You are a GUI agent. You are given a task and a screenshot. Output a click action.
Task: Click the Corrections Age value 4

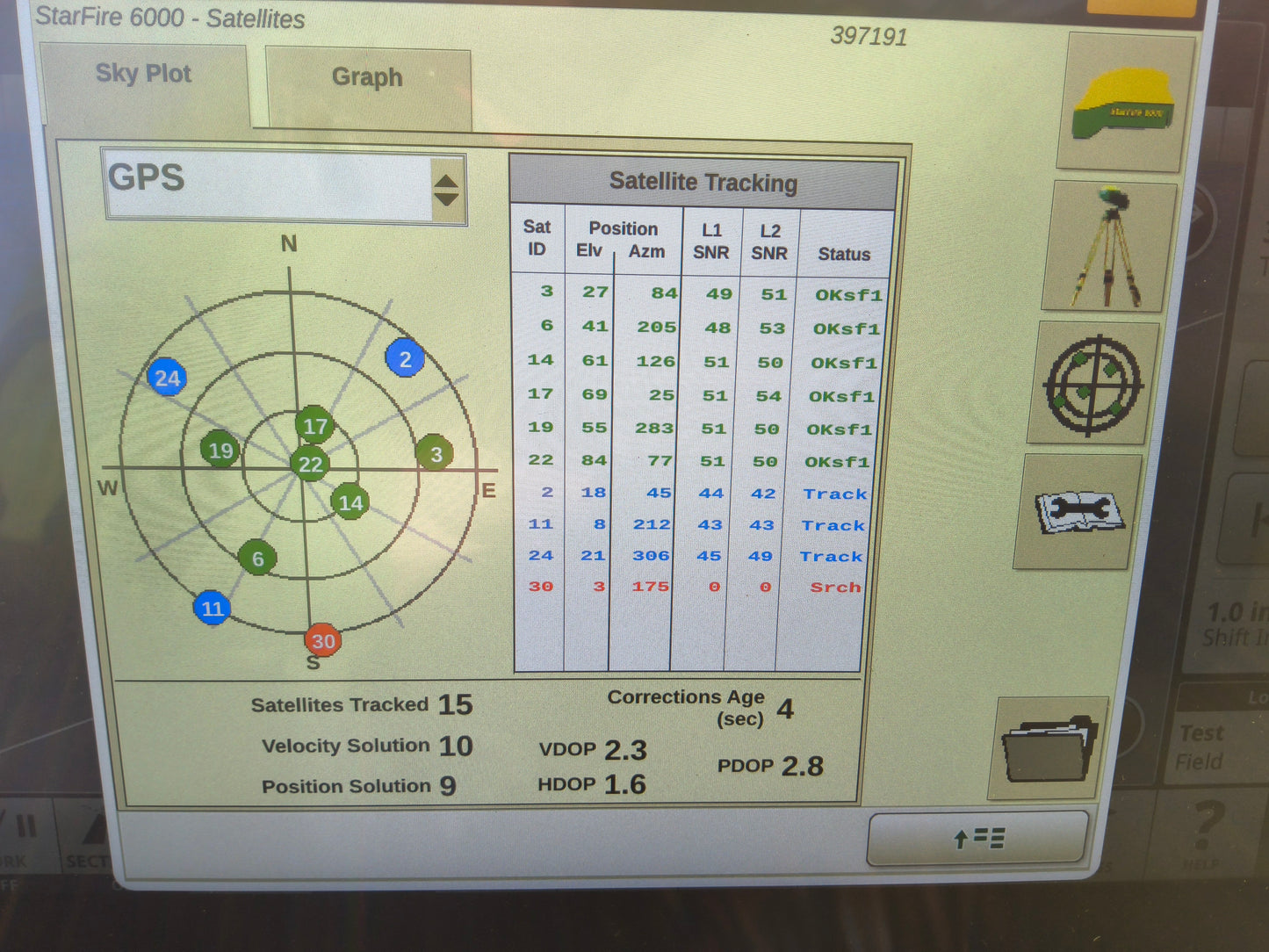pyautogui.click(x=785, y=709)
